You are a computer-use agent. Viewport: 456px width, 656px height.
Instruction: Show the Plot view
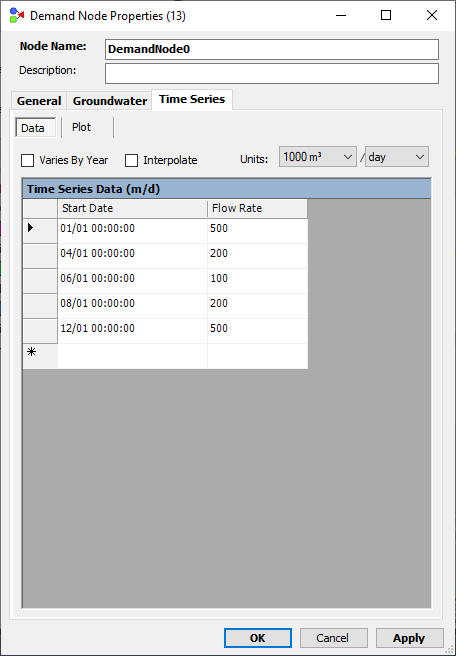tap(81, 127)
